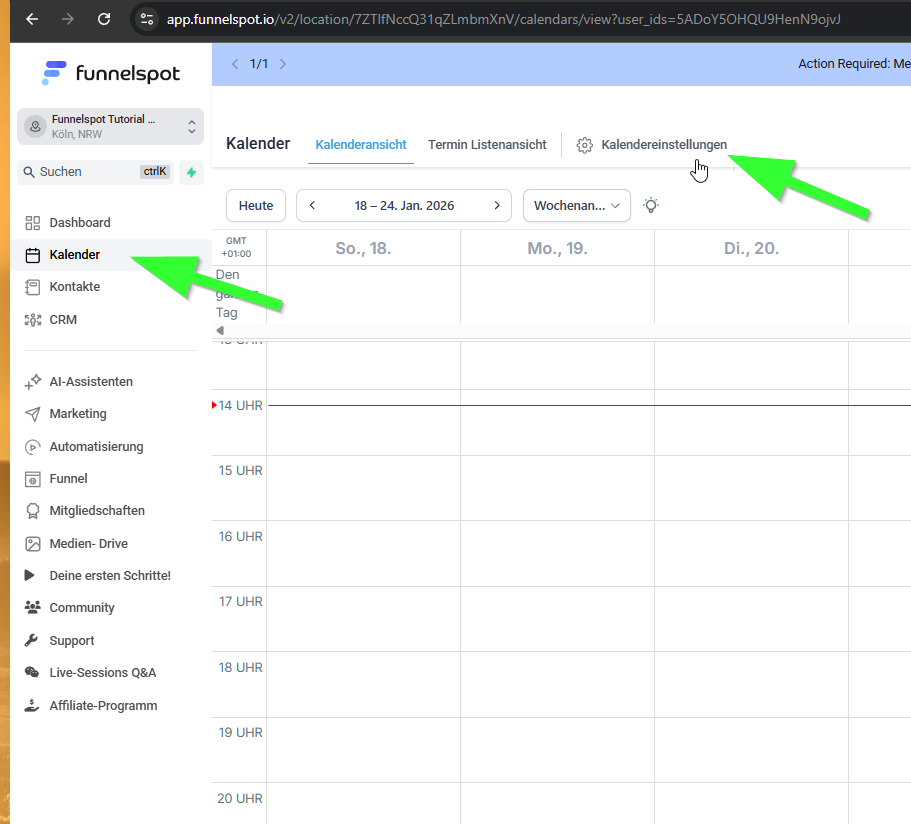The height and width of the screenshot is (824, 911).
Task: Click the Di., 20. day header
Action: pos(751,249)
